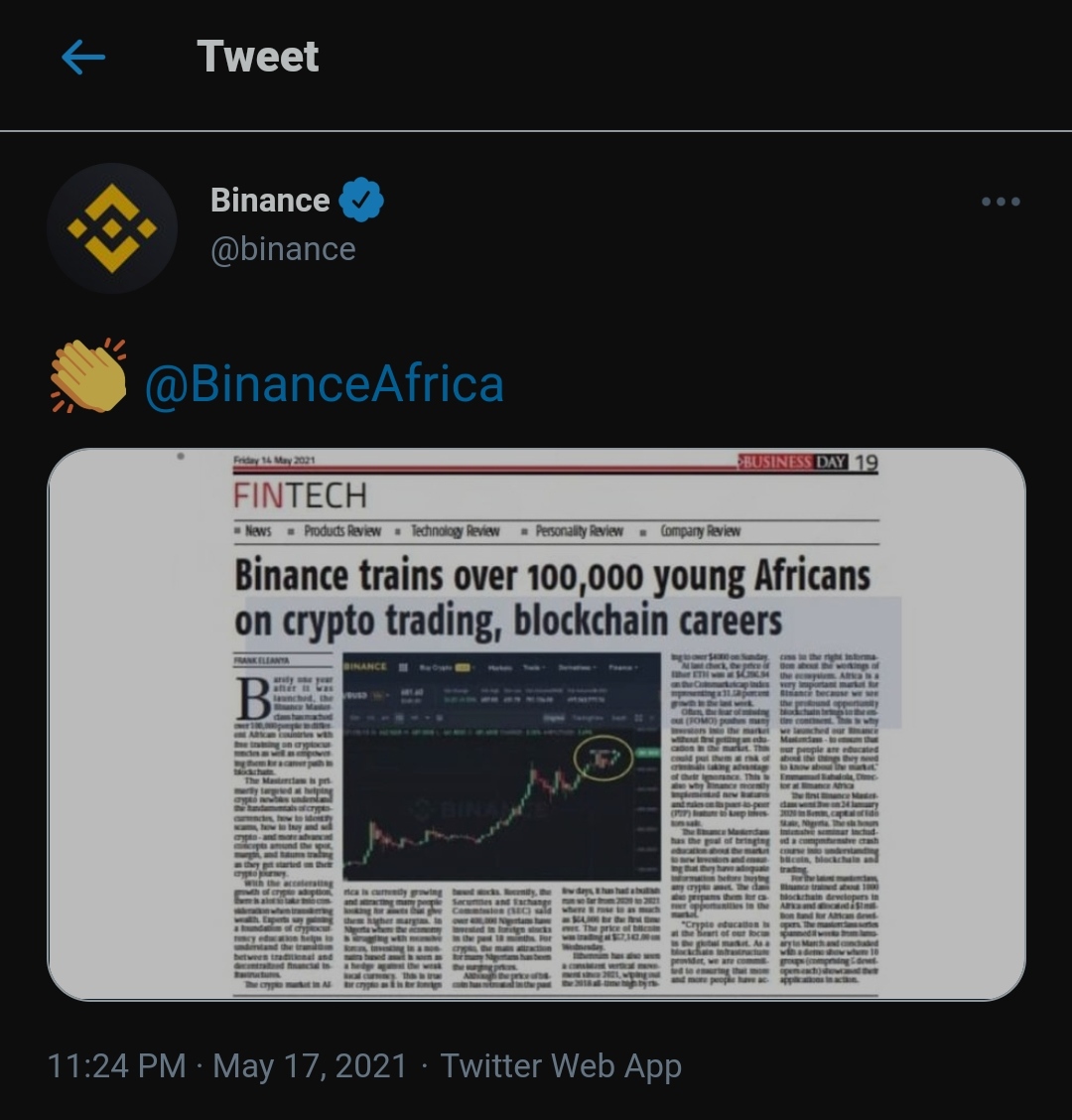Click the FINTECH section heading
This screenshot has width=1072, height=1120.
[300, 494]
